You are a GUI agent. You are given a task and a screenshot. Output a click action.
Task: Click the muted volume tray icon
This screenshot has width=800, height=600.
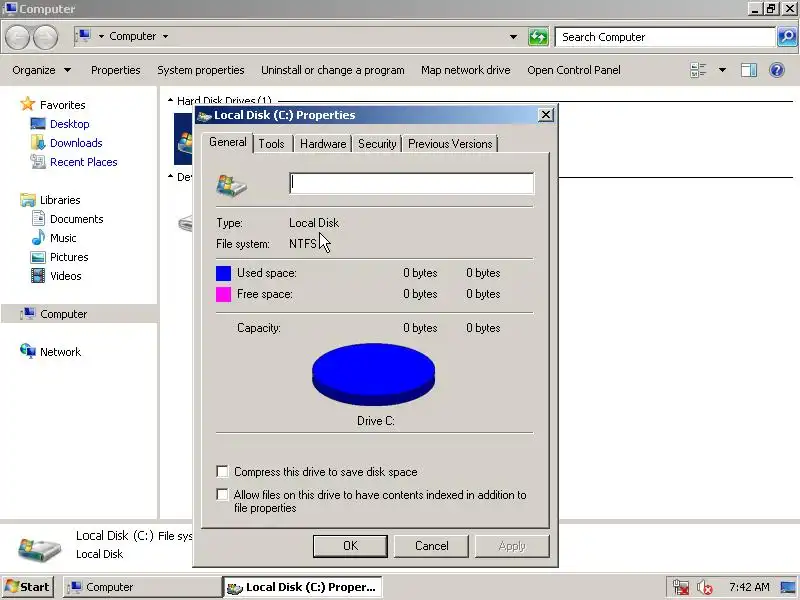point(705,587)
